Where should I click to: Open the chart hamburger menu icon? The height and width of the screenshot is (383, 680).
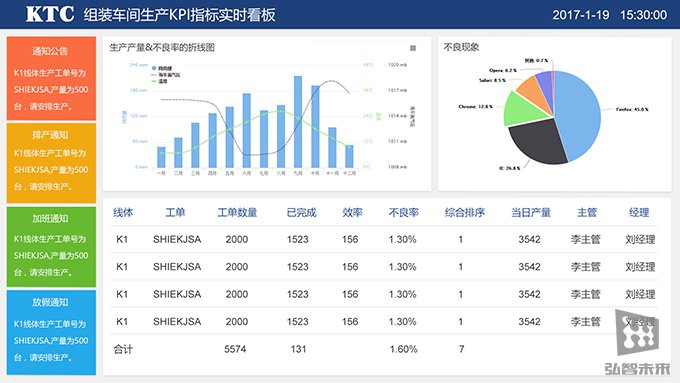click(x=413, y=48)
